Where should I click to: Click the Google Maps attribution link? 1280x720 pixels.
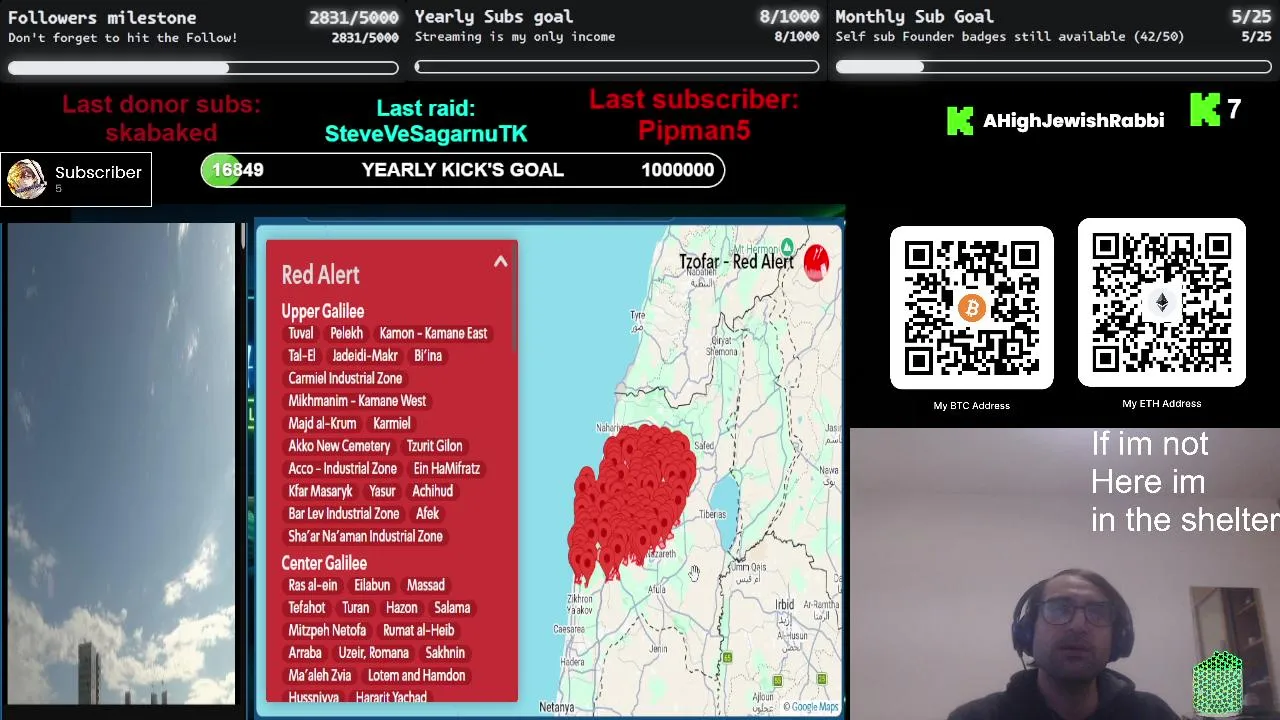pyautogui.click(x=811, y=707)
